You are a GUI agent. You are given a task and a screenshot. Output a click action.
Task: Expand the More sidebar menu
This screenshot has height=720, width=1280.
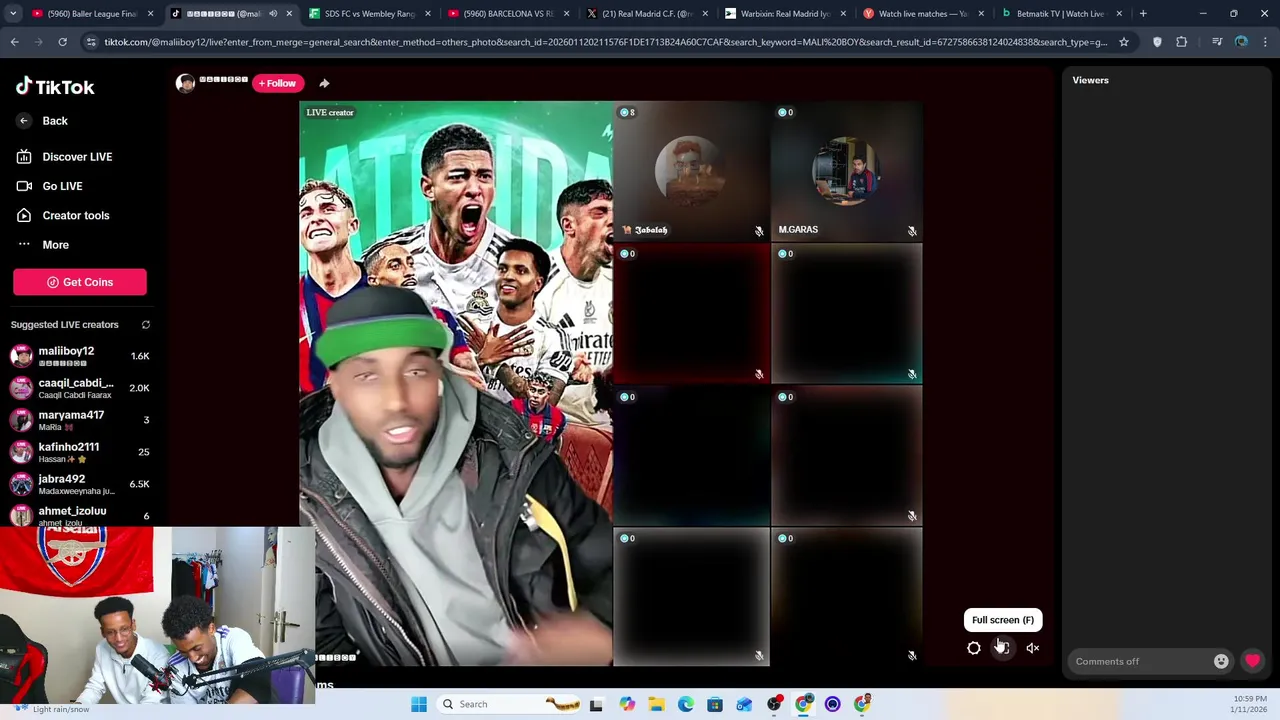pos(43,245)
